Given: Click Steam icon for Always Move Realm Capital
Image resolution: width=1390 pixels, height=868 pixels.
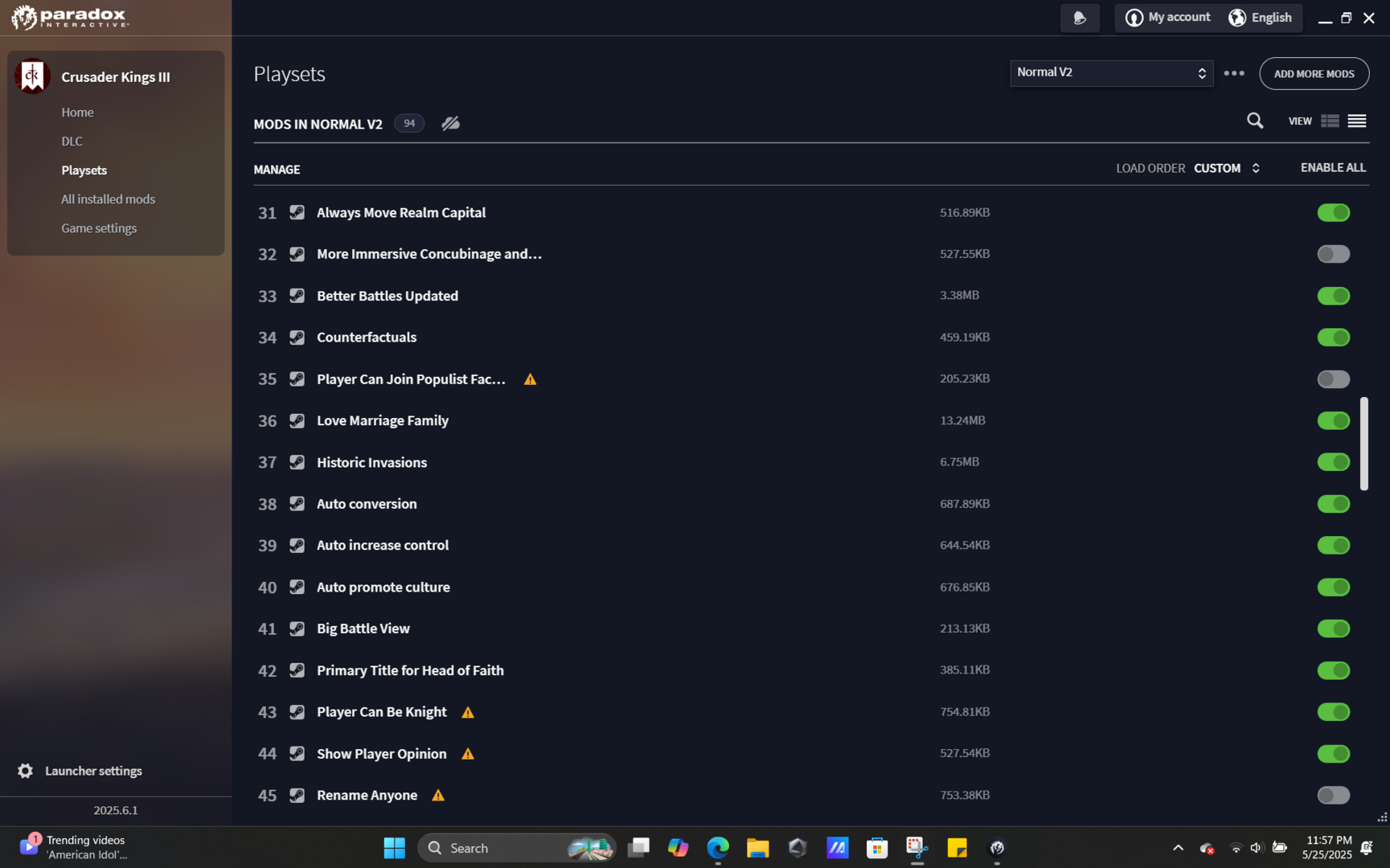Looking at the screenshot, I should (297, 212).
